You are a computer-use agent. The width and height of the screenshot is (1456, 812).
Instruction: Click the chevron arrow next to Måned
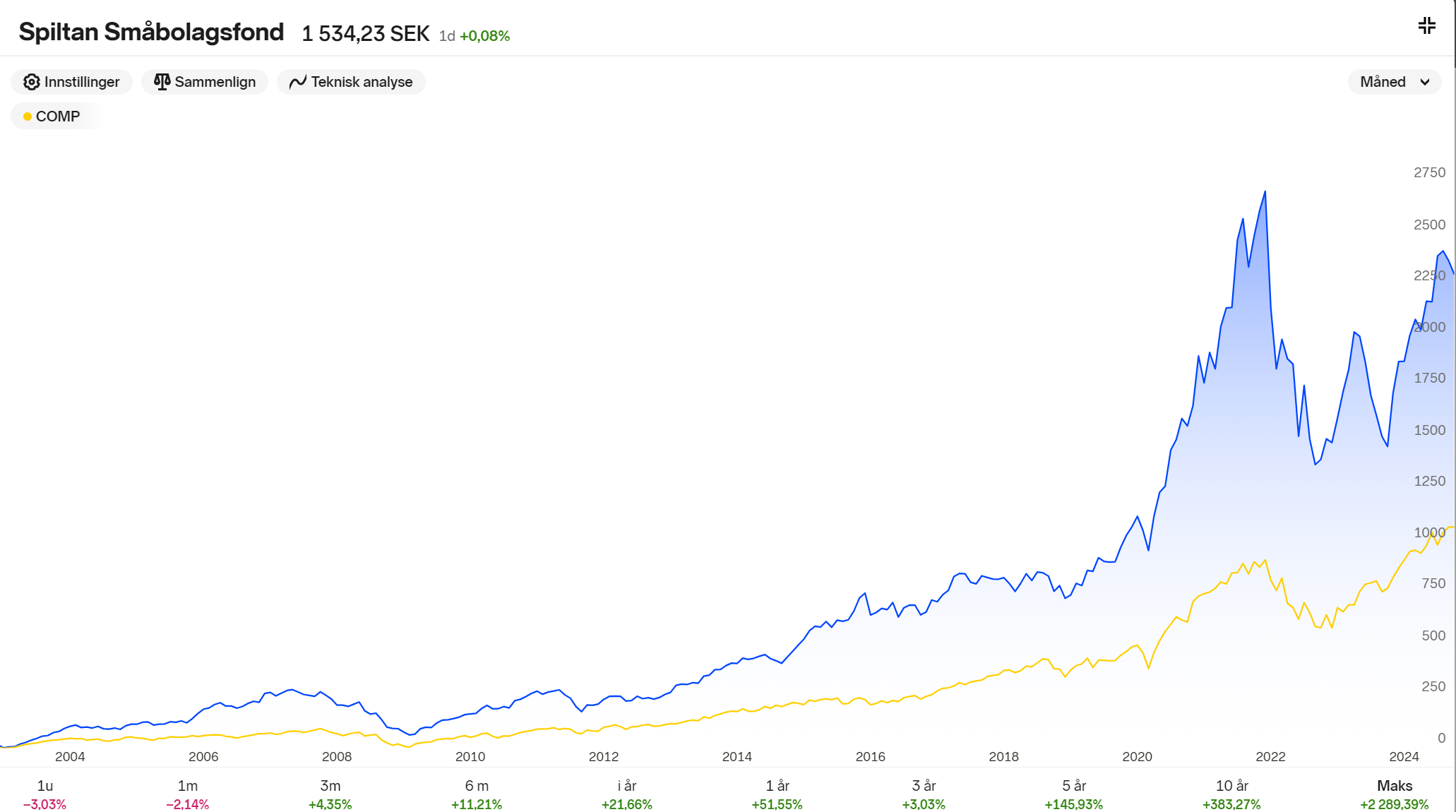(x=1425, y=82)
